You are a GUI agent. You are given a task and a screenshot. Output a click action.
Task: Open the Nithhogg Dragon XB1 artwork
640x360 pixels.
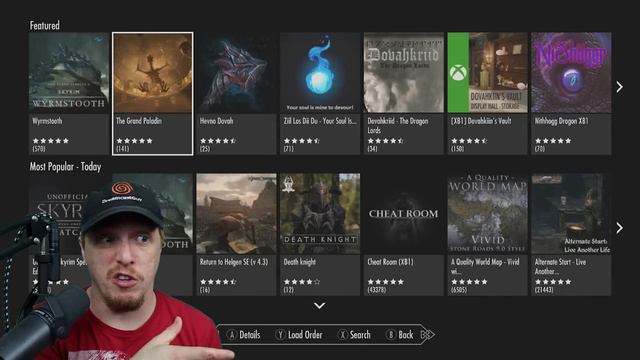(571, 73)
